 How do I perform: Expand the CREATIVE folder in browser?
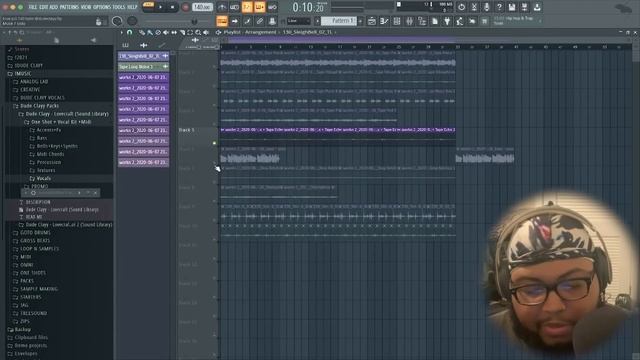tap(30, 90)
